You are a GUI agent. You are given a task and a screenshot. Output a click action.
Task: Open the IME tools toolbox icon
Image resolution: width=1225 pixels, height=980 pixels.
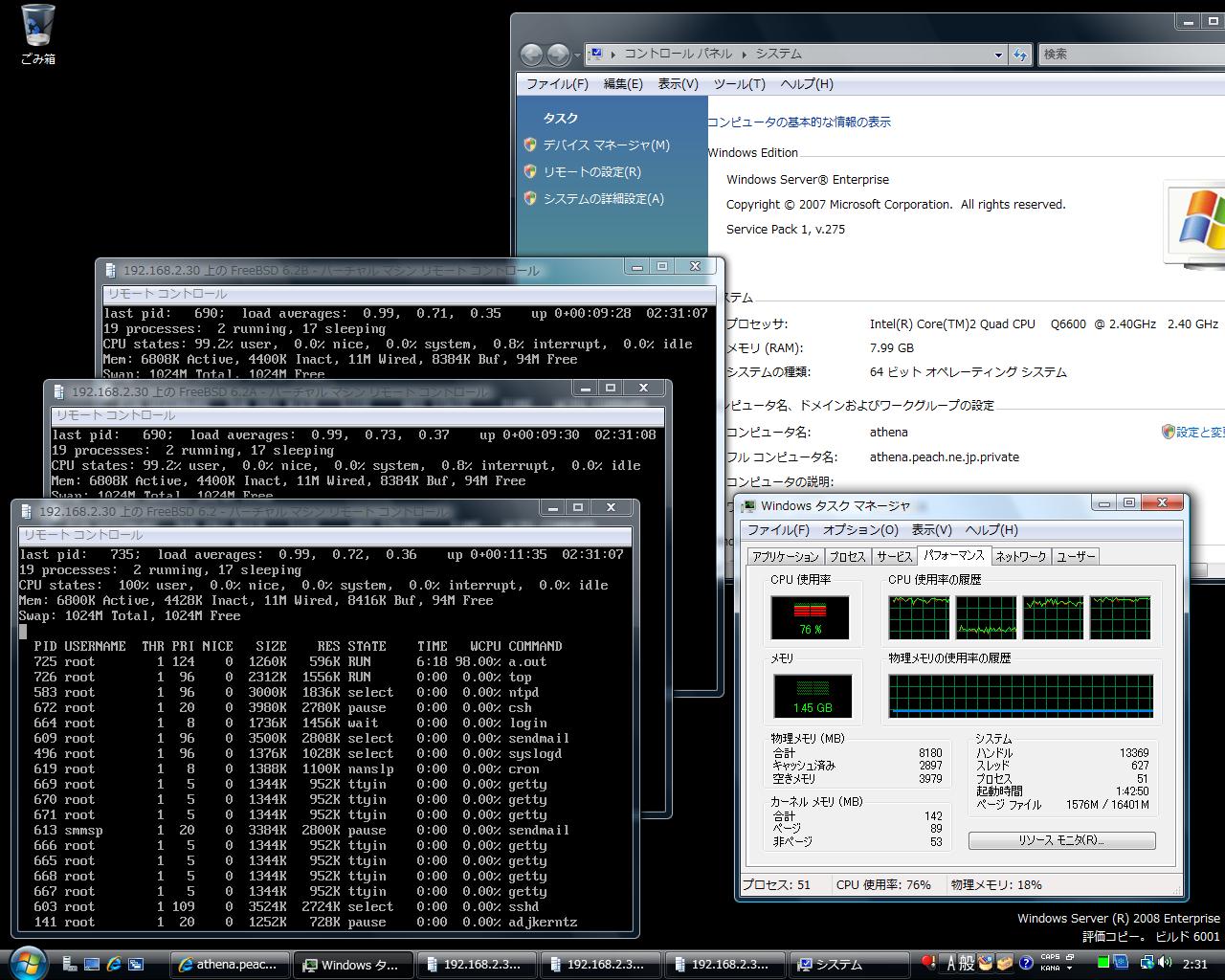pyautogui.click(x=1004, y=963)
